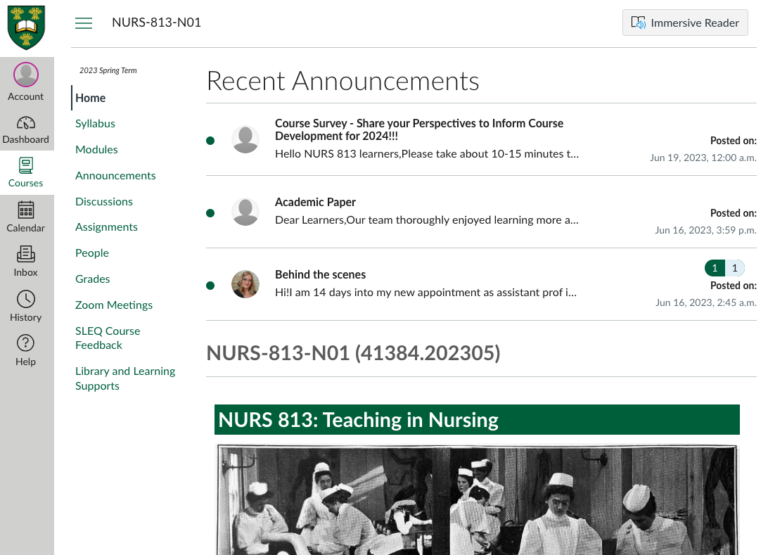Viewport: 768px width, 555px height.
Task: Go to Announcements in course navigation
Action: tap(115, 176)
